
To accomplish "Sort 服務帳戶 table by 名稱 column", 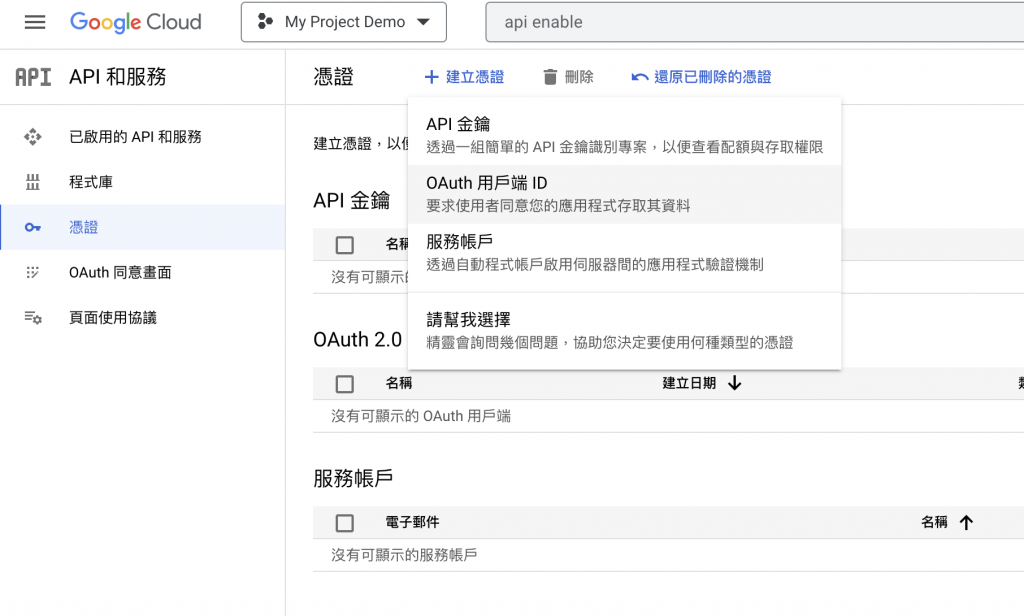I will [x=934, y=522].
